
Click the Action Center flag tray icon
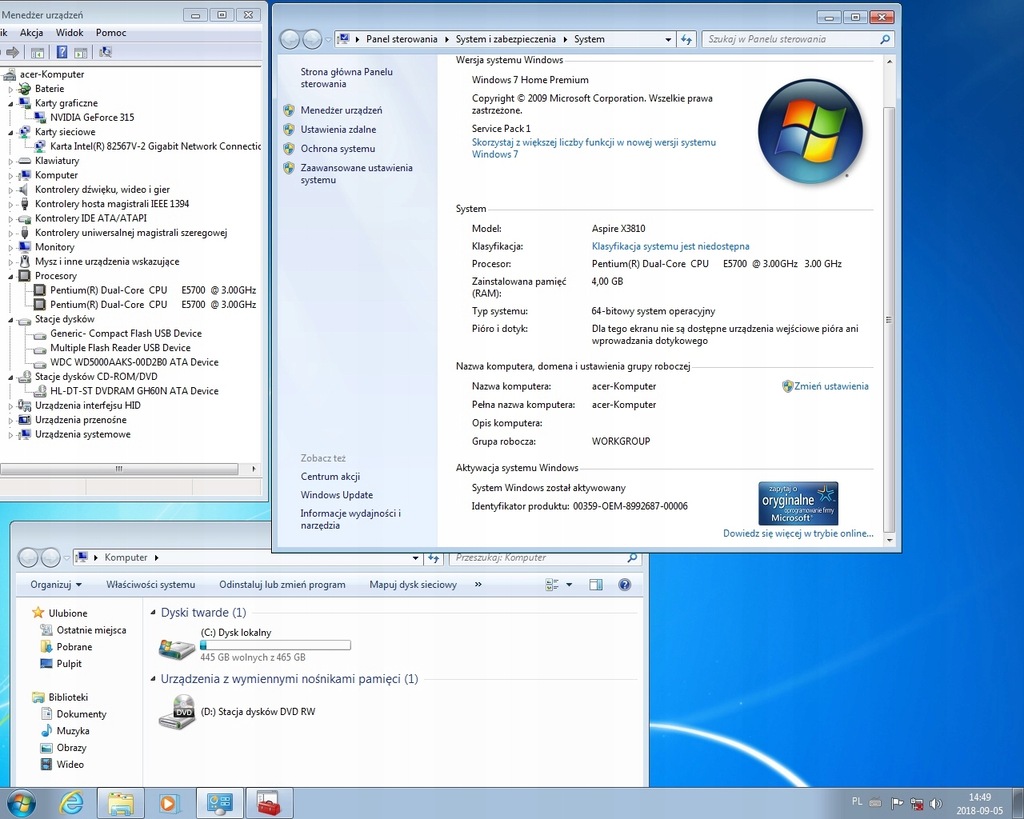click(x=897, y=803)
